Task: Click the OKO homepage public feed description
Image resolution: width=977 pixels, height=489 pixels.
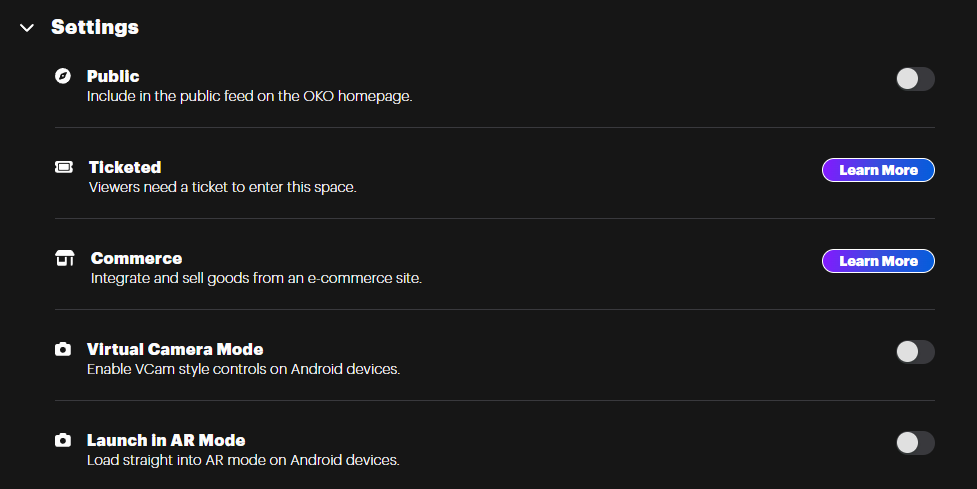Action: tap(249, 97)
